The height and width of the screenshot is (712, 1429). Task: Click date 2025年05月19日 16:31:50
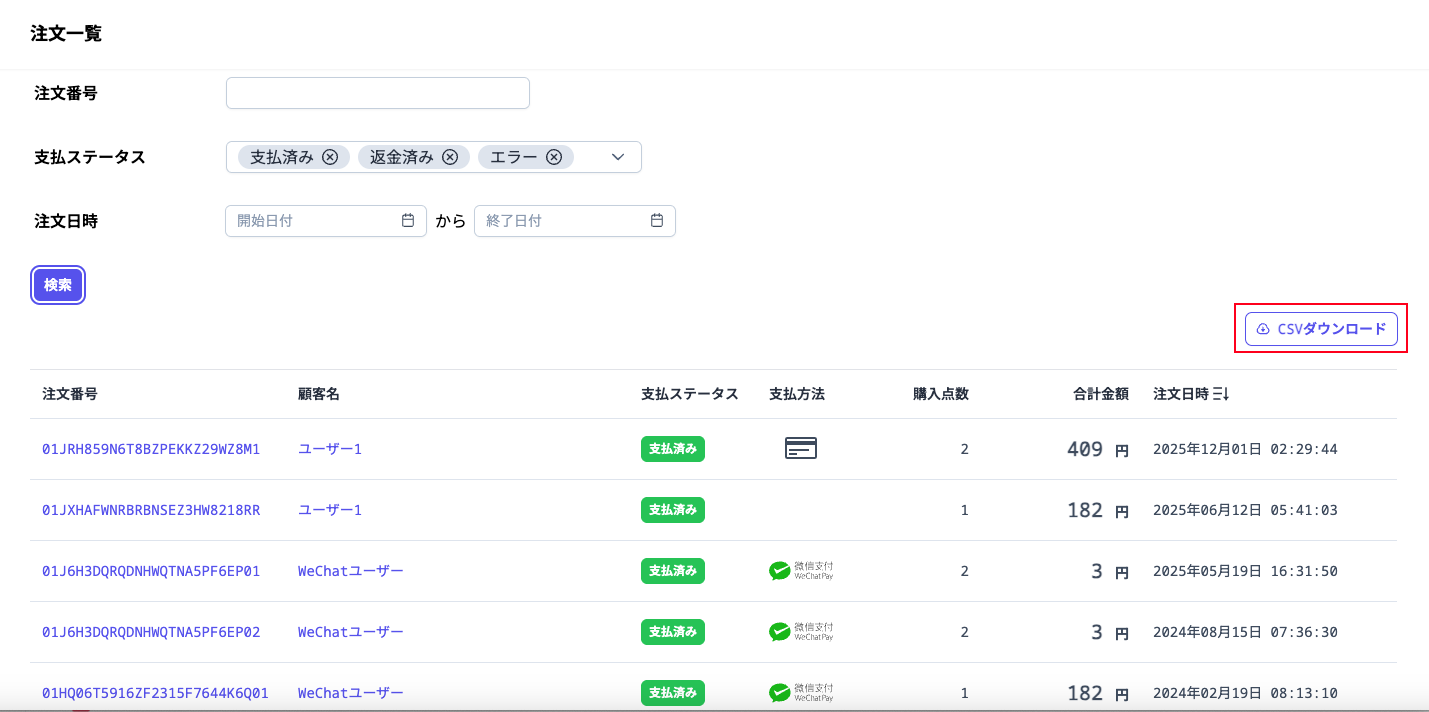point(1245,571)
